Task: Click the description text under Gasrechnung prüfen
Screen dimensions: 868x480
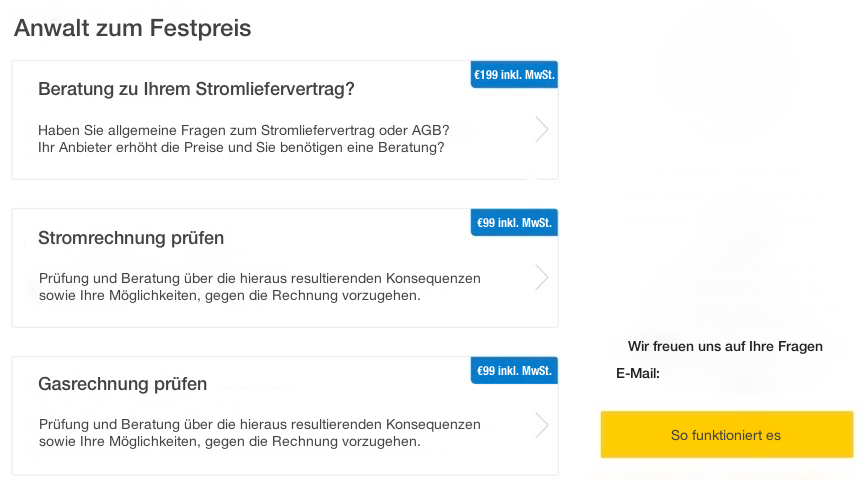Action: [259, 433]
